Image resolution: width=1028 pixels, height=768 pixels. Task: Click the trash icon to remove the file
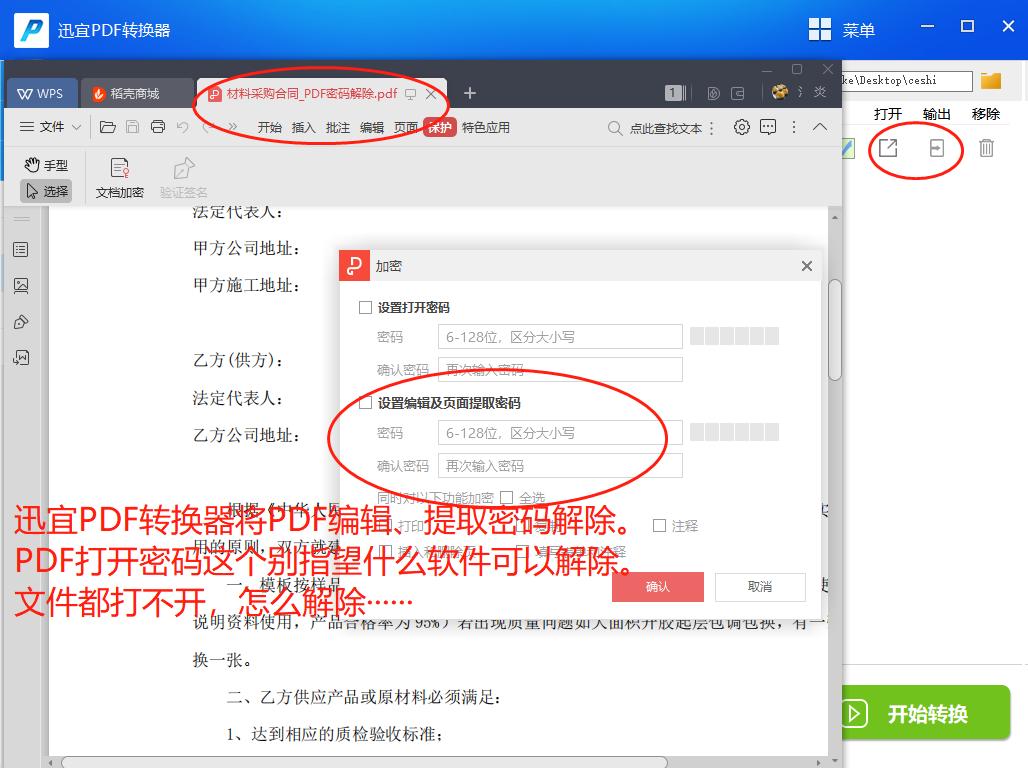coord(986,147)
